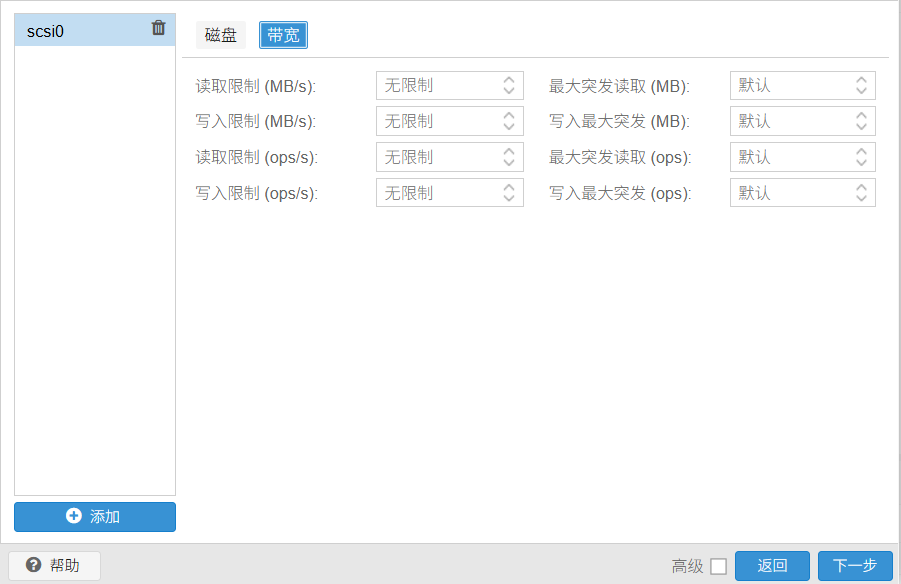Proceed with 下一步 button
Screen dimensions: 901x584
(x=855, y=566)
